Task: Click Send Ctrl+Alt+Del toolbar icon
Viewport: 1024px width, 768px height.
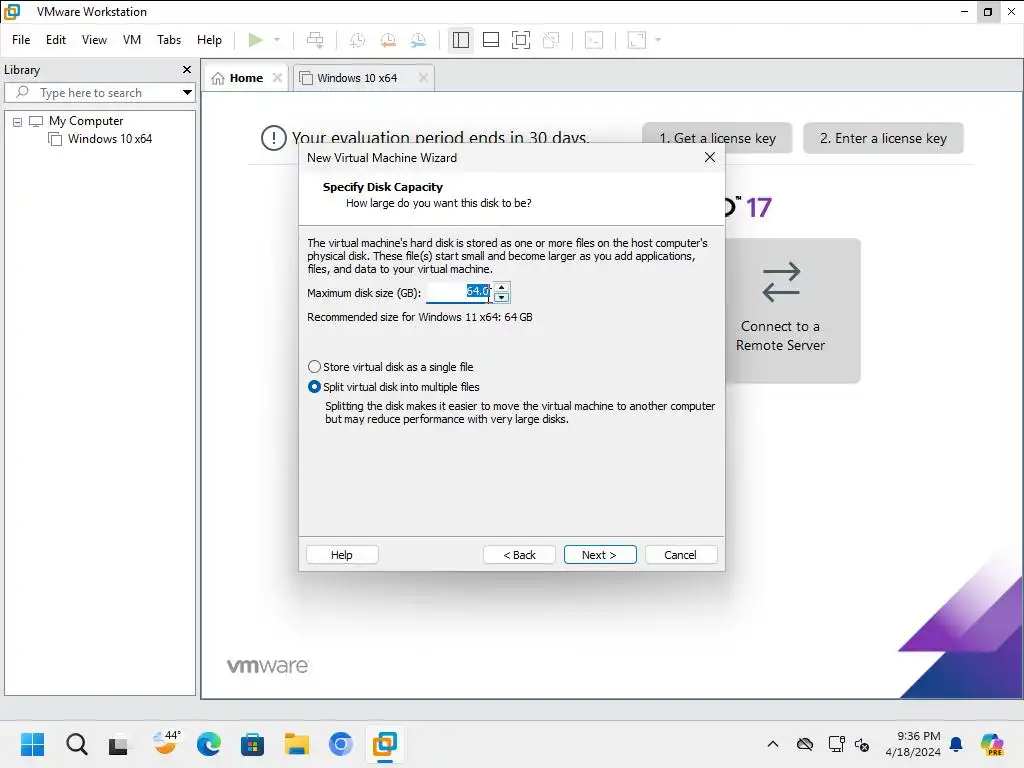Action: (x=315, y=40)
